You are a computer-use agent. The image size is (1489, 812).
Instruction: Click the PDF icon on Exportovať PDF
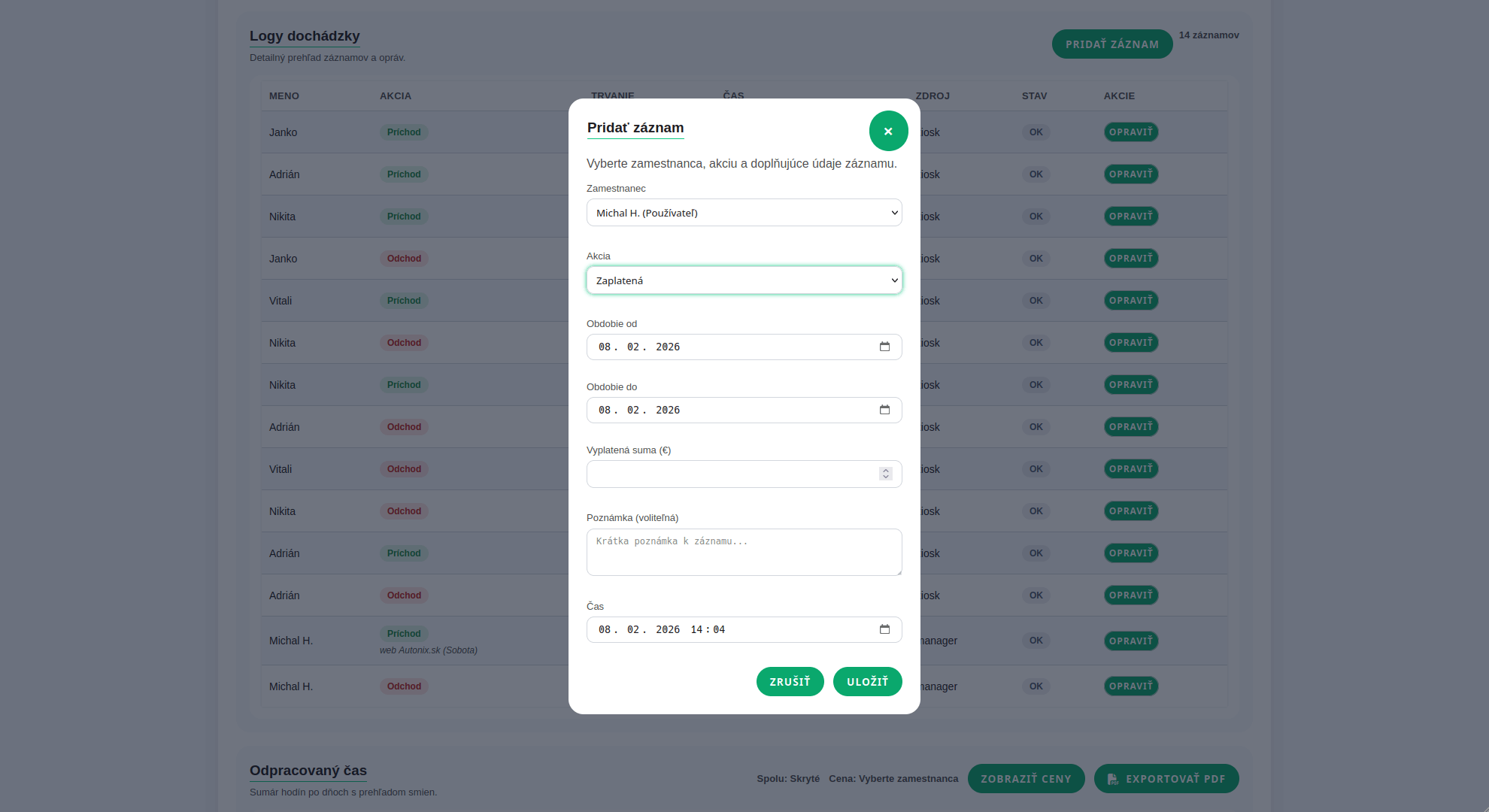(1113, 779)
